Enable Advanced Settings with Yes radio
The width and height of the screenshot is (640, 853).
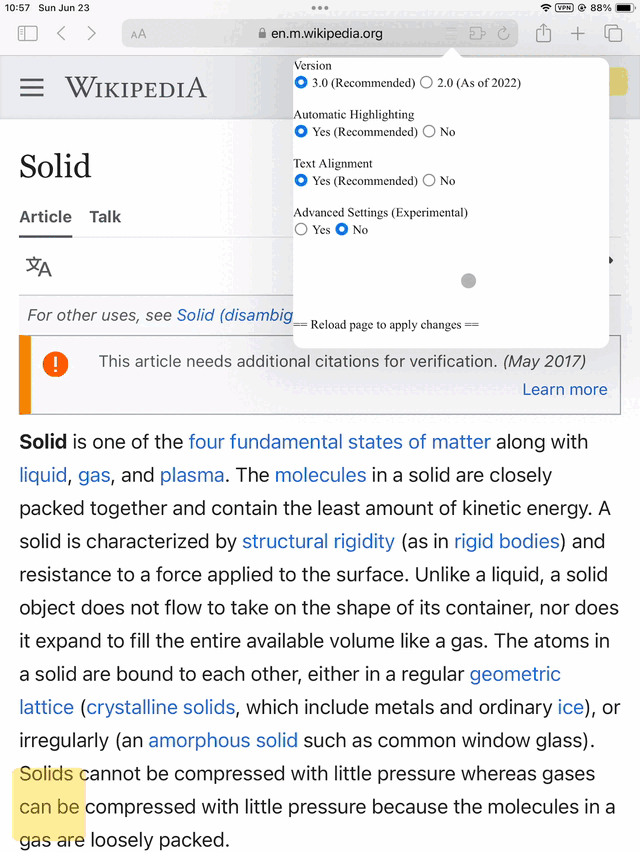click(x=301, y=230)
